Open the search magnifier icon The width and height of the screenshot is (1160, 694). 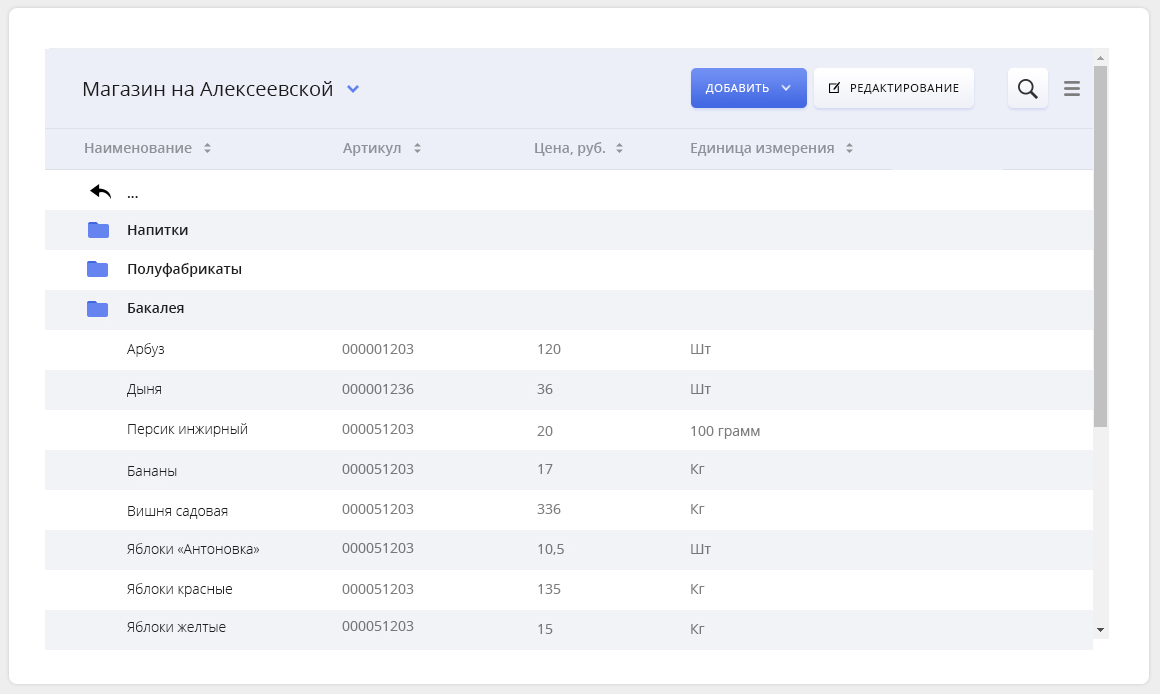(x=1027, y=89)
